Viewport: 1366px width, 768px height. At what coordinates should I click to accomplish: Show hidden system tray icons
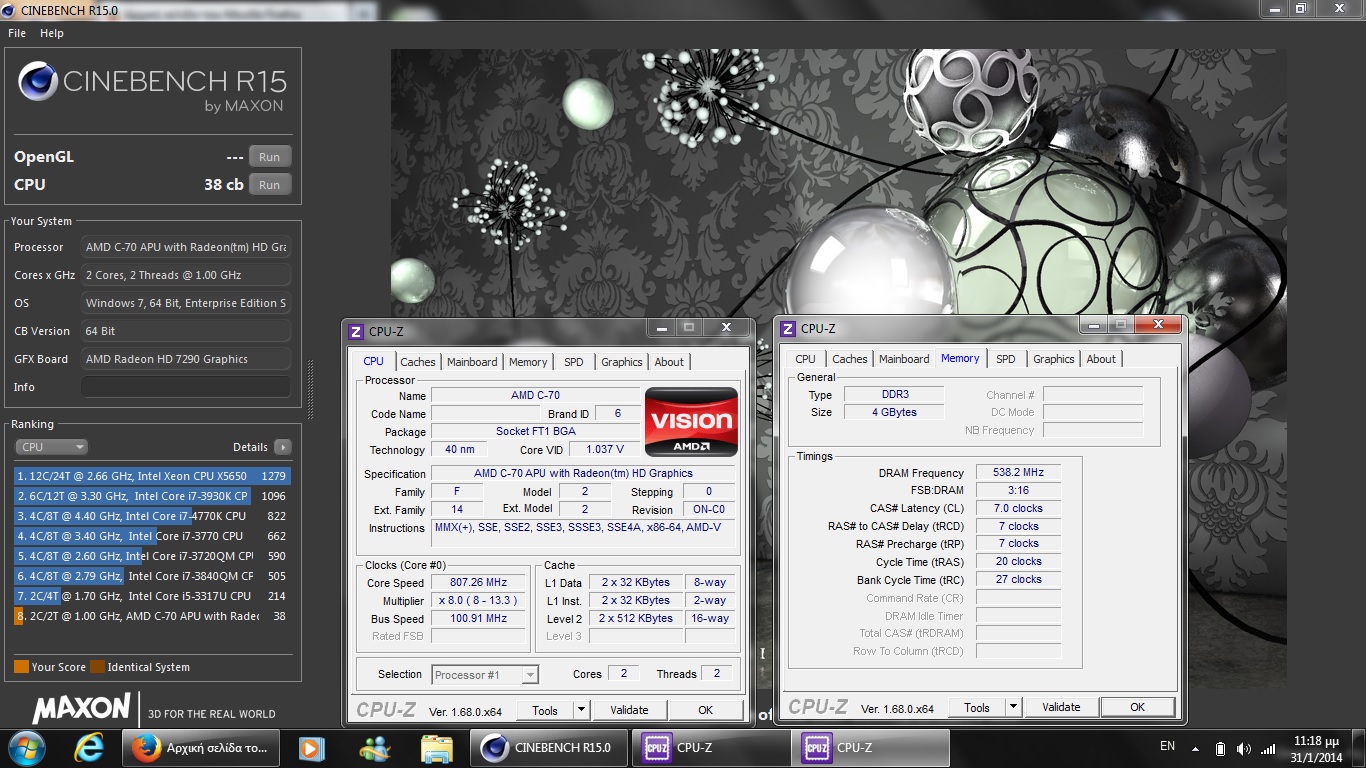point(1194,748)
